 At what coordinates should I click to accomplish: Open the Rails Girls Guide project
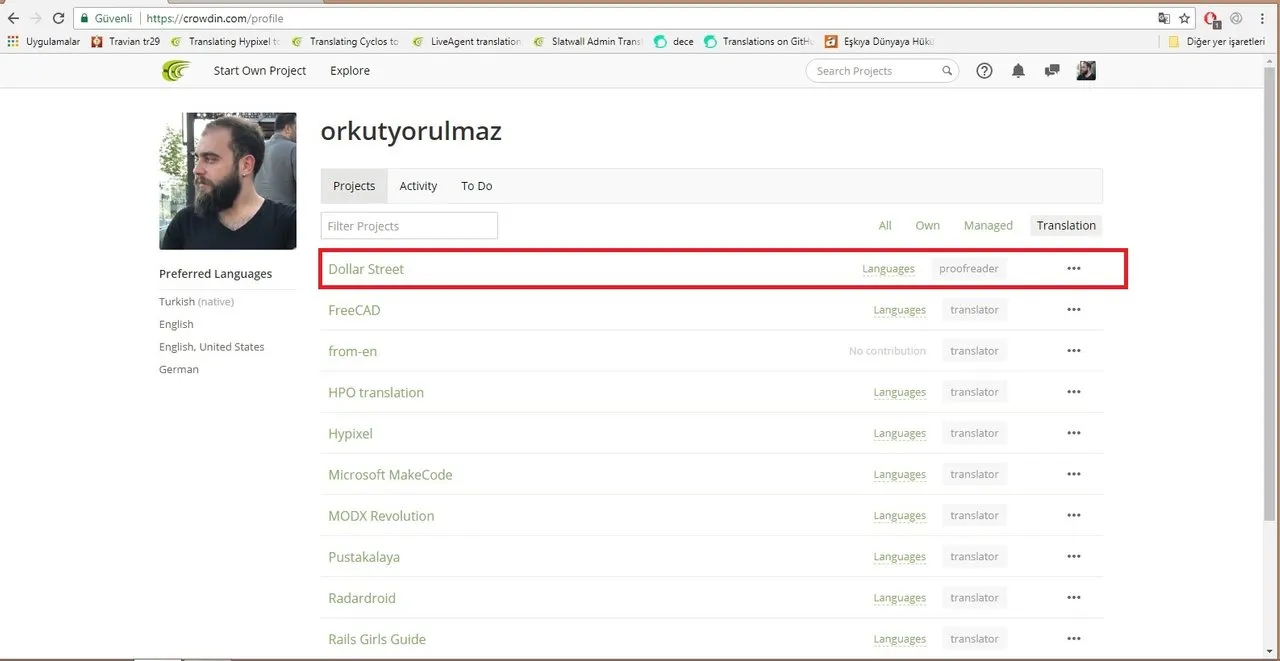coord(377,639)
